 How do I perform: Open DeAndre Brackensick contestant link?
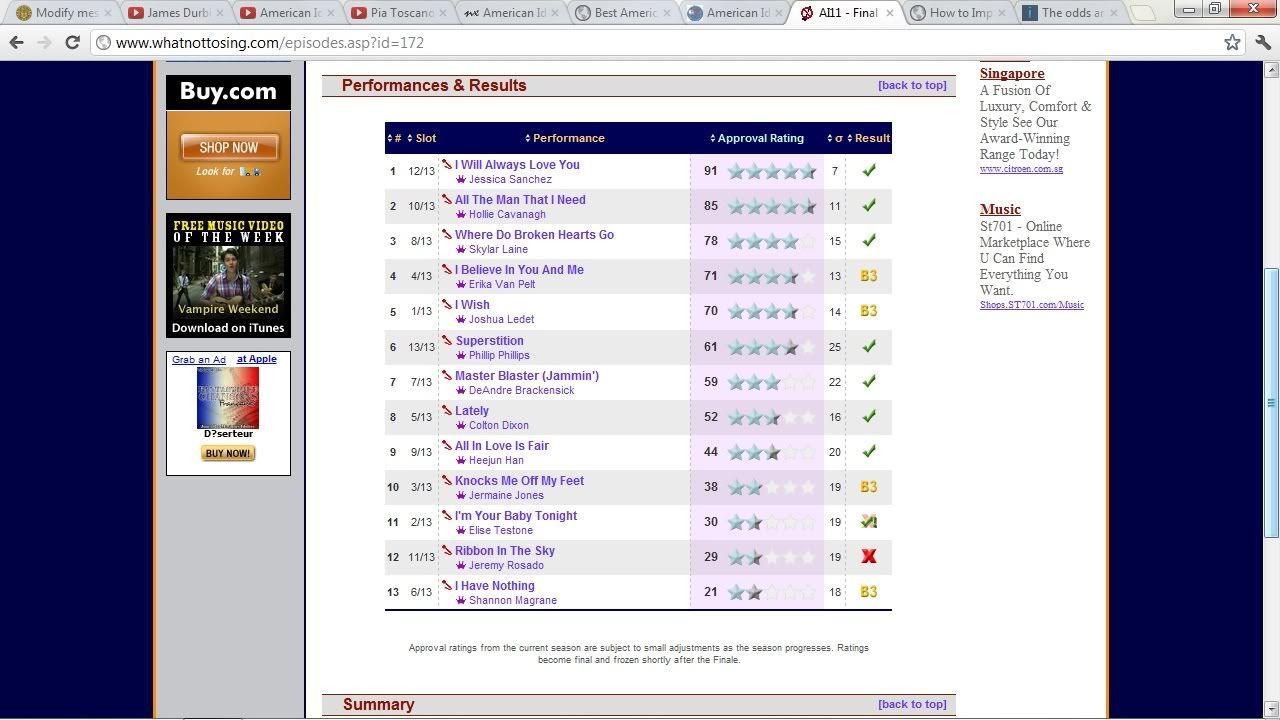click(x=521, y=391)
